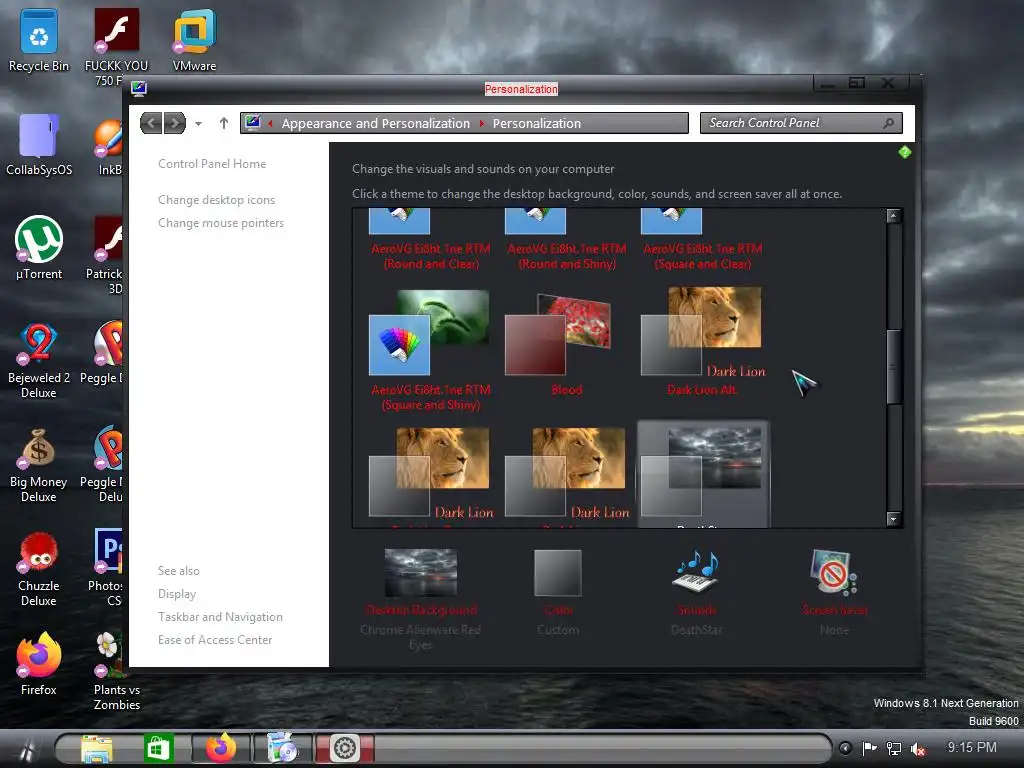Image resolution: width=1024 pixels, height=768 pixels.
Task: Open Big Money Deluxe shortcut
Action: [x=39, y=465]
